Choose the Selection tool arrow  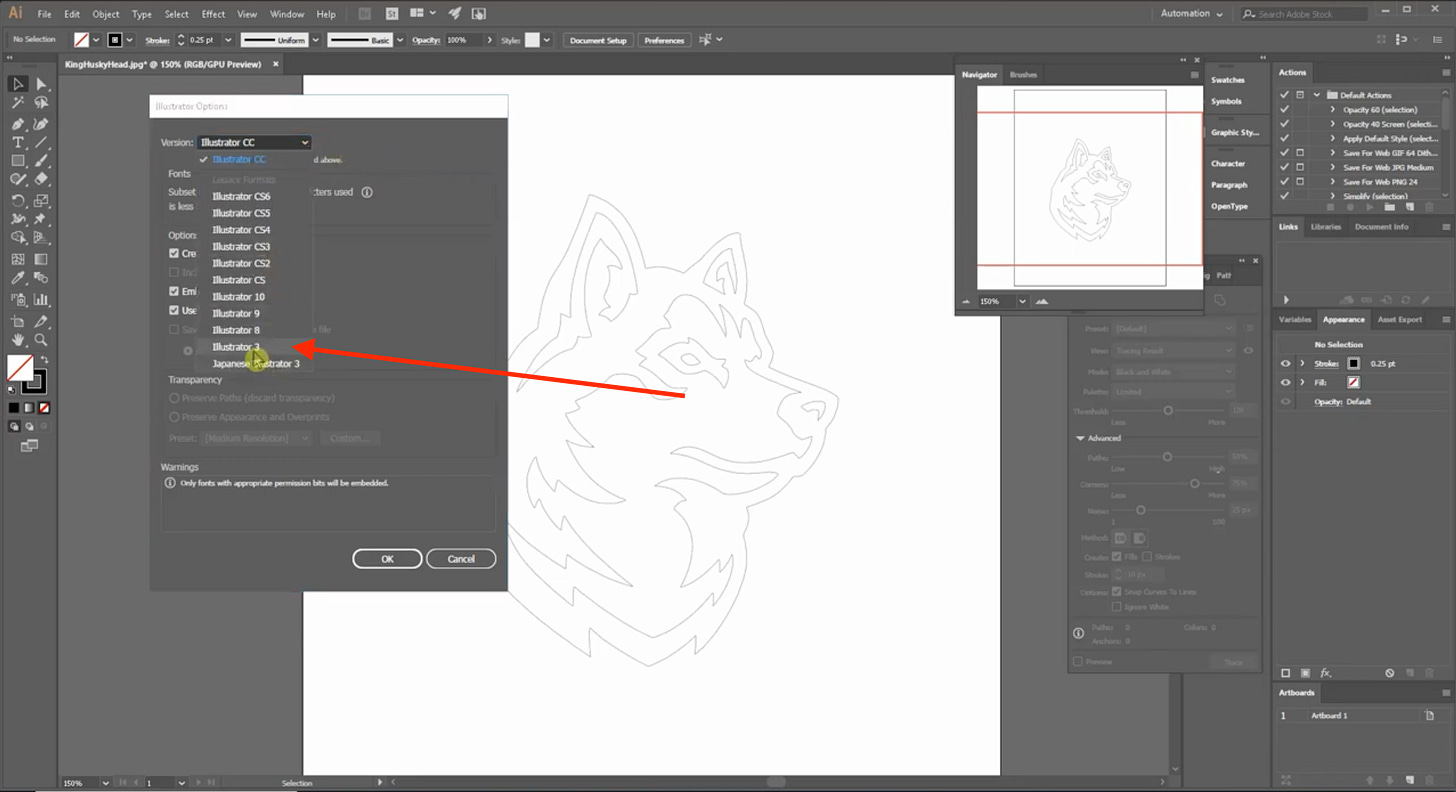(x=18, y=84)
